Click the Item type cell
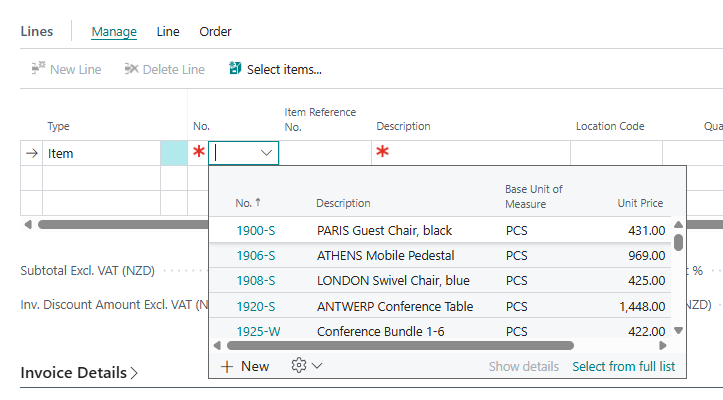 pyautogui.click(x=101, y=153)
